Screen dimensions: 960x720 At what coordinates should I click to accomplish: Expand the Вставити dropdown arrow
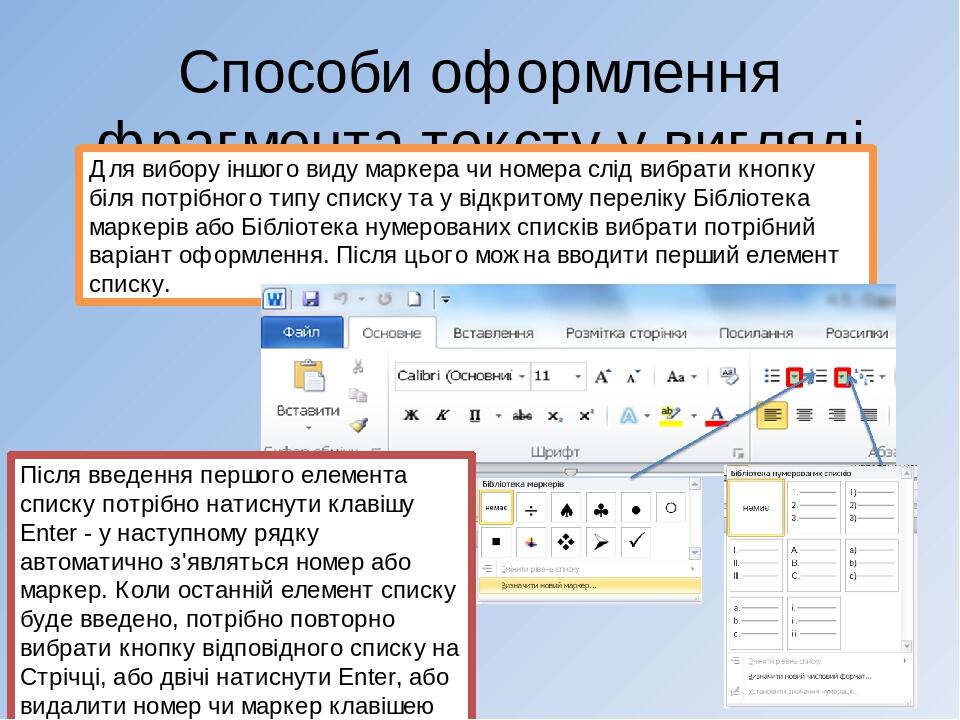pos(309,428)
